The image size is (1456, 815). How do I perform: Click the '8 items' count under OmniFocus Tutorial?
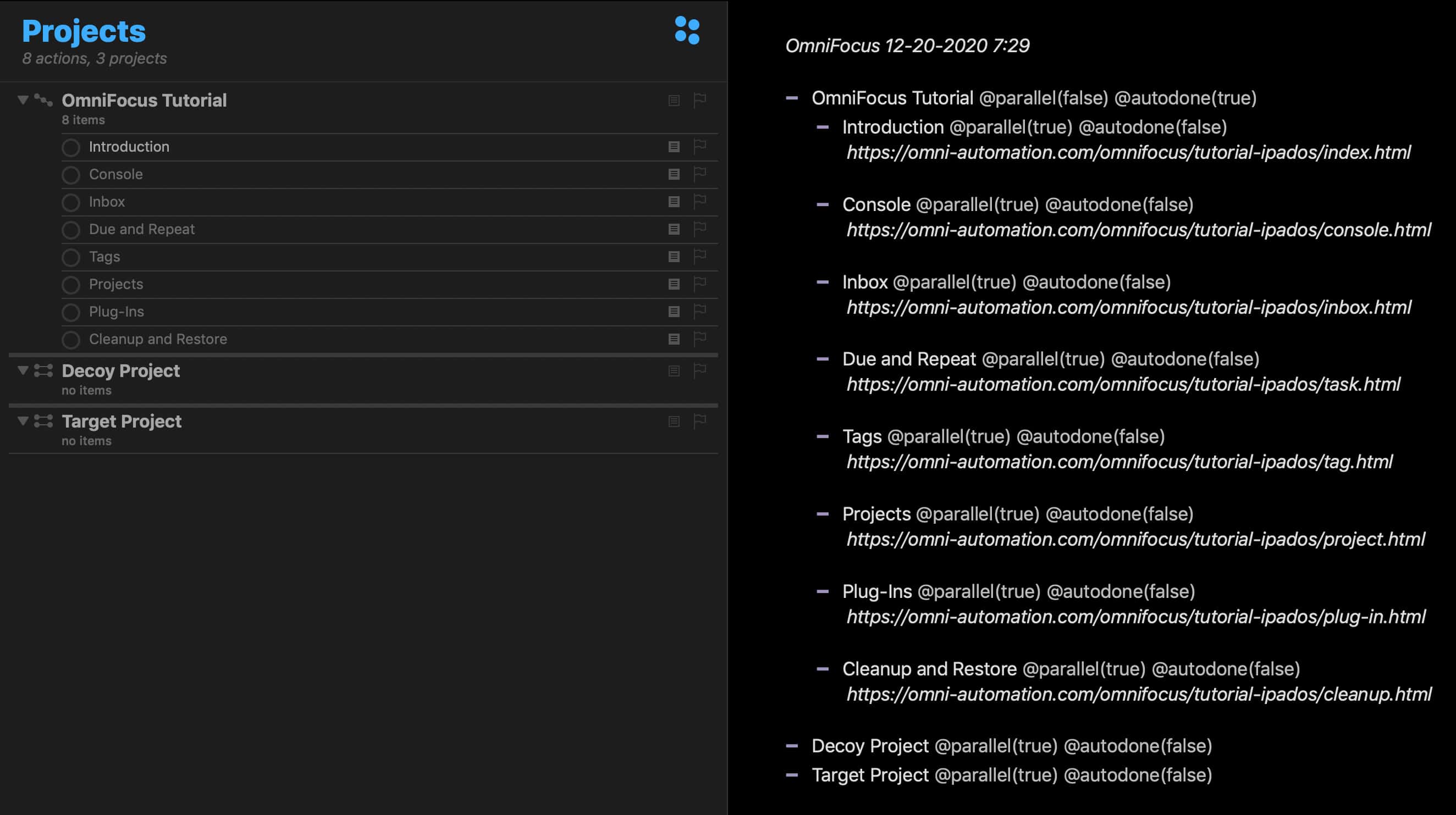coord(83,120)
